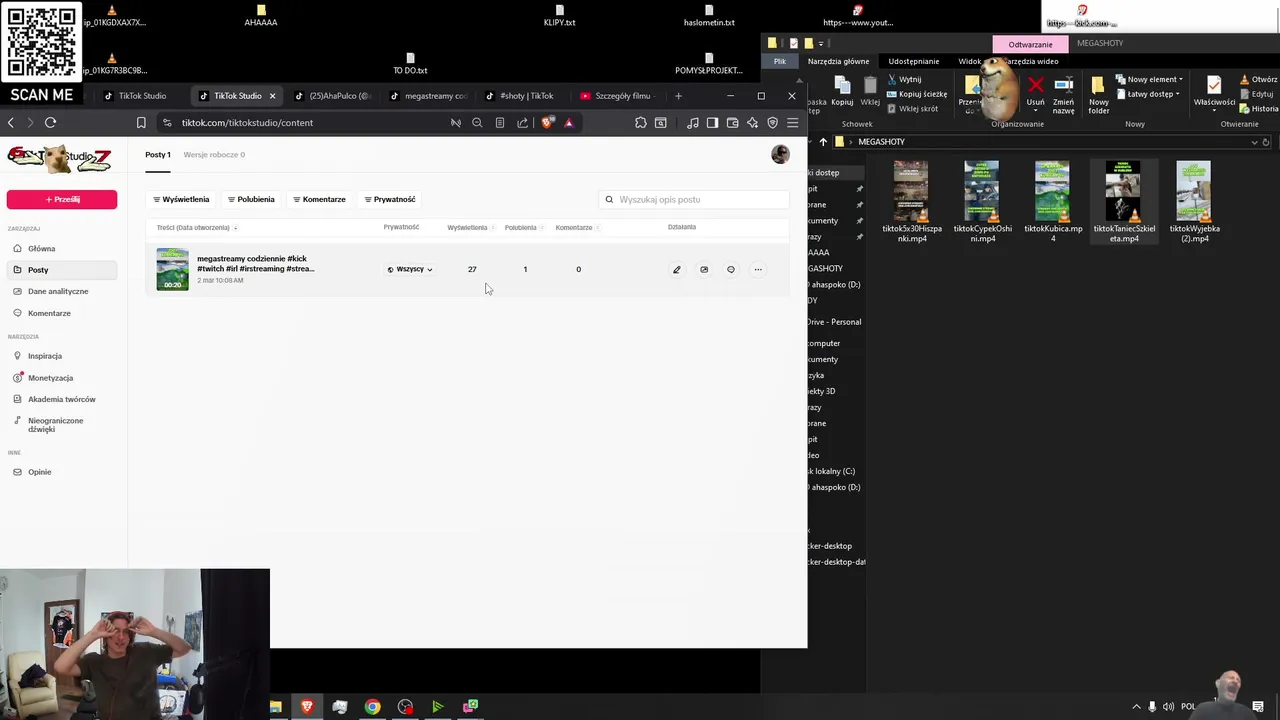The image size is (1280, 720).
Task: Select tiktokKubica.mp4 thumbnail in Explorer
Action: coord(1052,191)
